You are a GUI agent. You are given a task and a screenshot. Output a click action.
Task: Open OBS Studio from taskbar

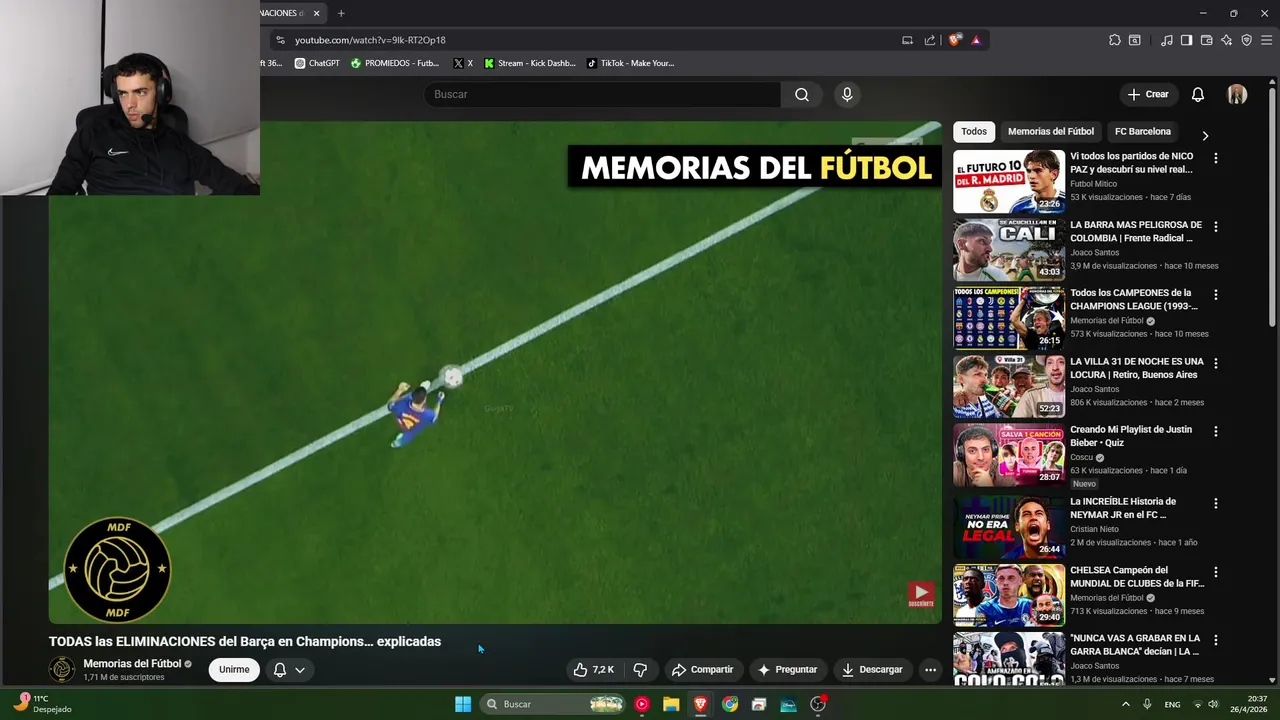pyautogui.click(x=818, y=704)
